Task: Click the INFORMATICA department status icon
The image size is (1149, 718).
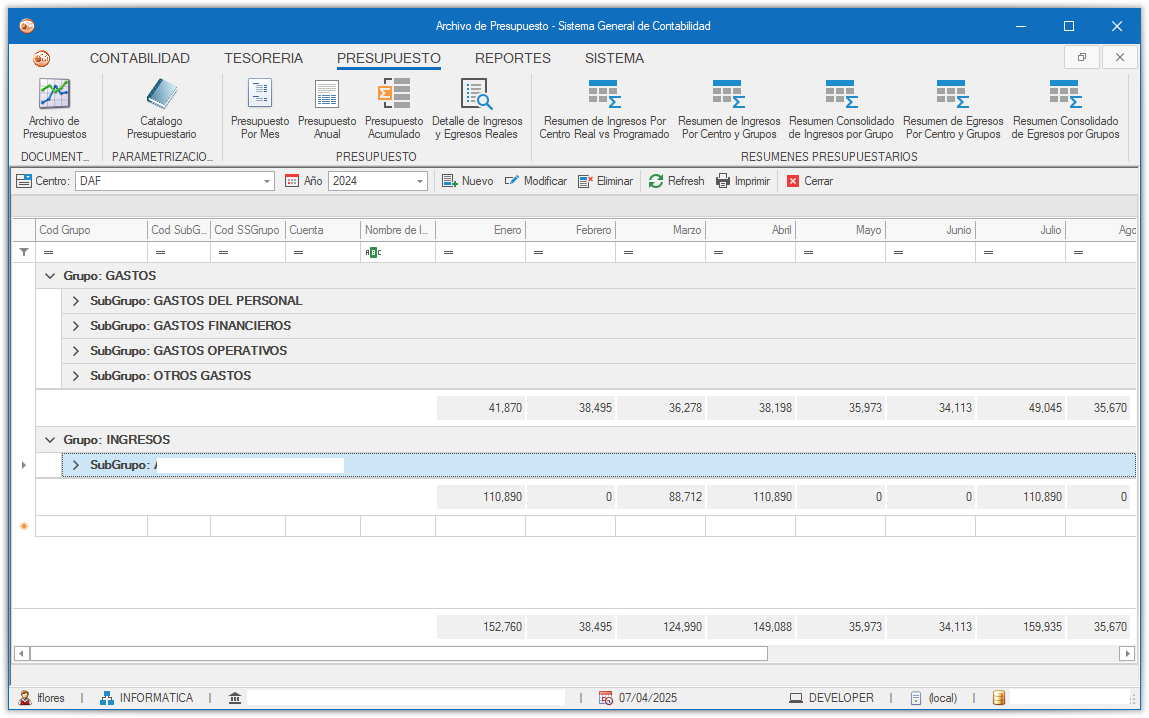Action: point(107,698)
